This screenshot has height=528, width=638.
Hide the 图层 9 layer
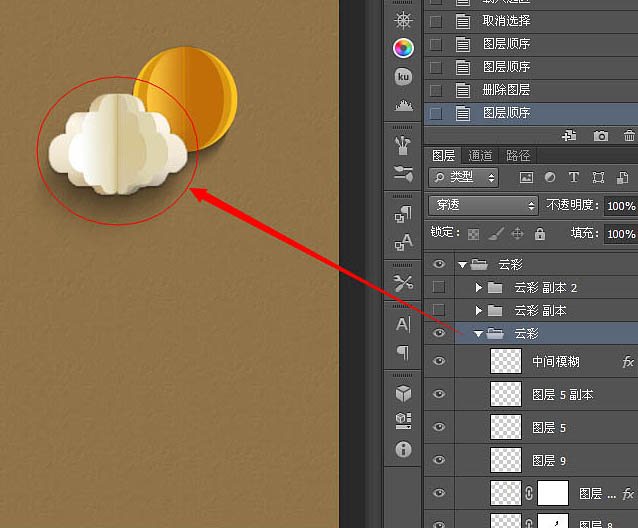(439, 460)
